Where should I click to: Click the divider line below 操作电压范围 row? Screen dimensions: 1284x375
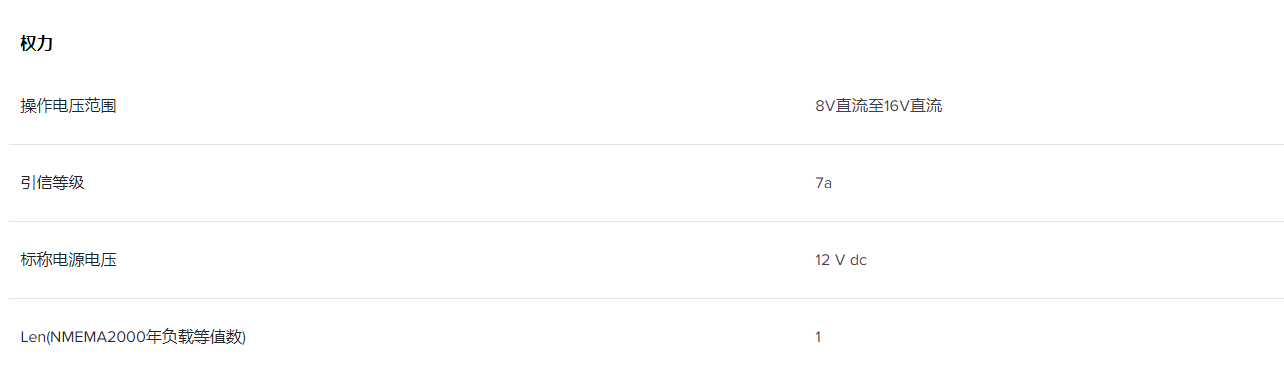click(646, 144)
